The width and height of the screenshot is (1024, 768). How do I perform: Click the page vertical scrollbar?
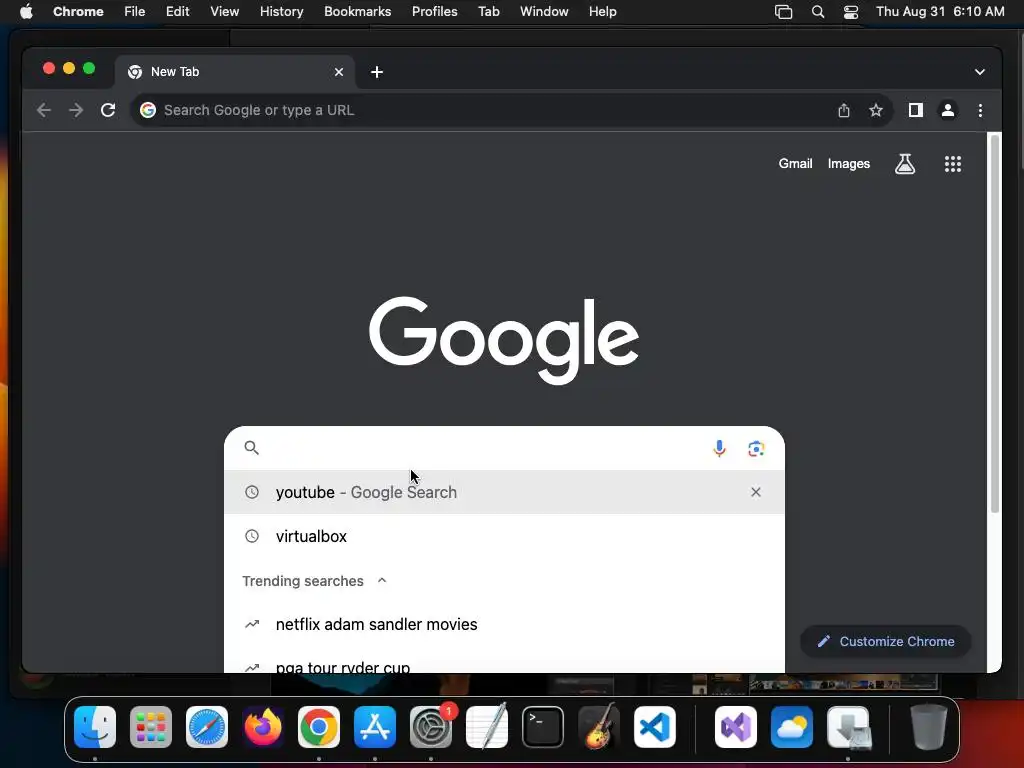tap(995, 323)
